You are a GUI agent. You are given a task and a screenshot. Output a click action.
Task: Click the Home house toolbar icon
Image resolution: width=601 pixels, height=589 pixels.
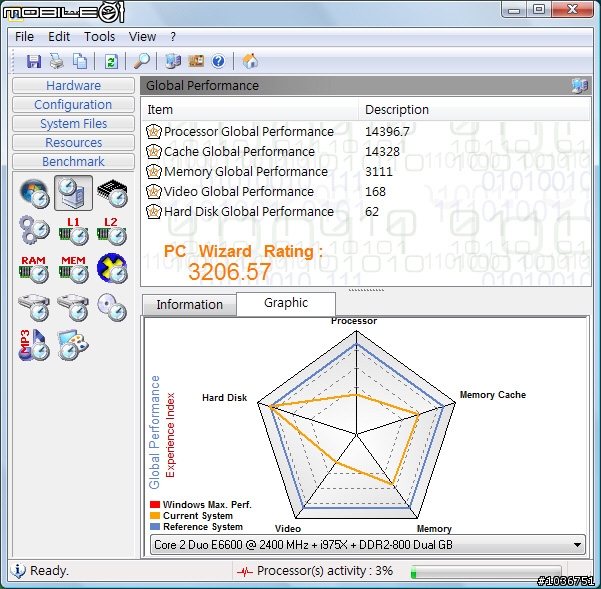click(x=250, y=61)
